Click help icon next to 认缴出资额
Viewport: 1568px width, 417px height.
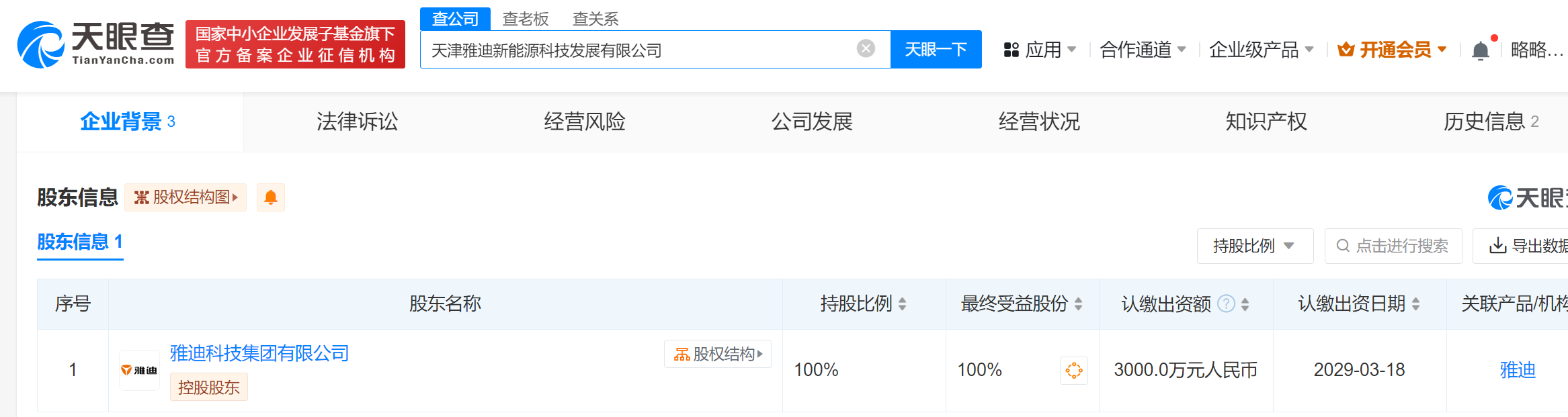pos(1226,304)
